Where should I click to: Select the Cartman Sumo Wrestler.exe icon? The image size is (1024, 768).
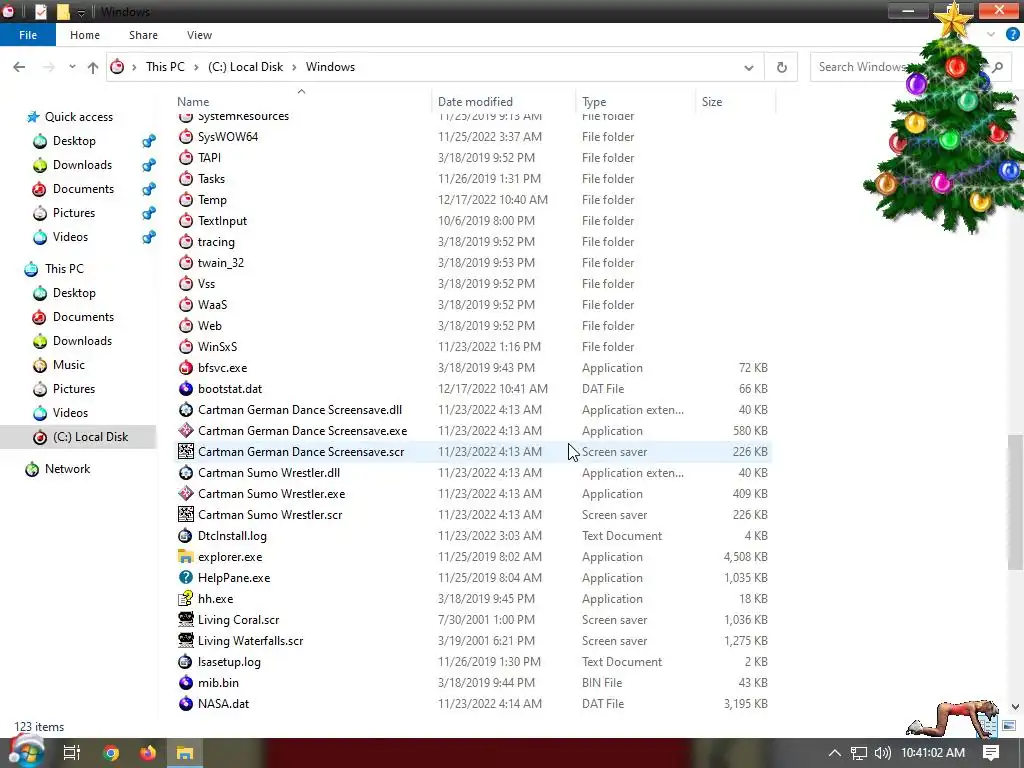click(x=186, y=494)
